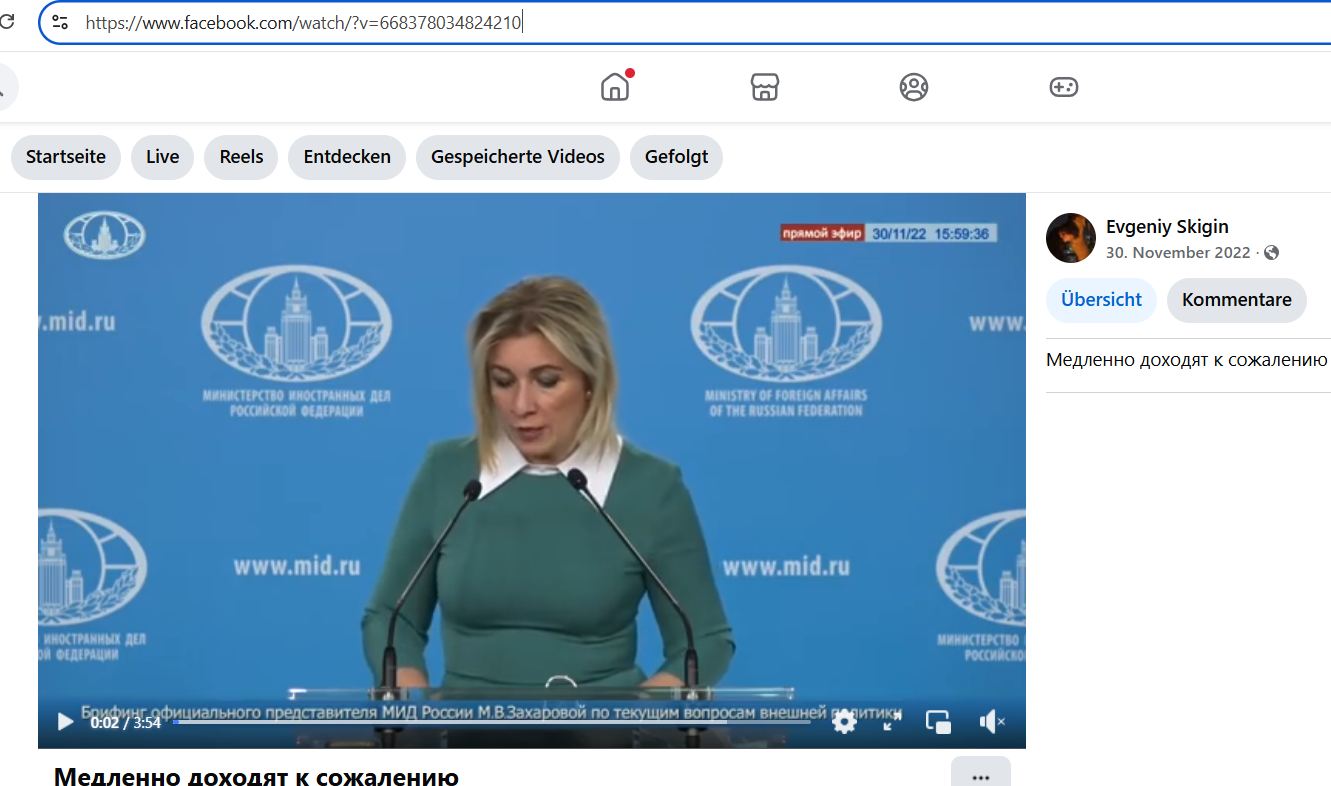1331x786 pixels.
Task: Seek on the video progress bar
Action: tap(490, 721)
